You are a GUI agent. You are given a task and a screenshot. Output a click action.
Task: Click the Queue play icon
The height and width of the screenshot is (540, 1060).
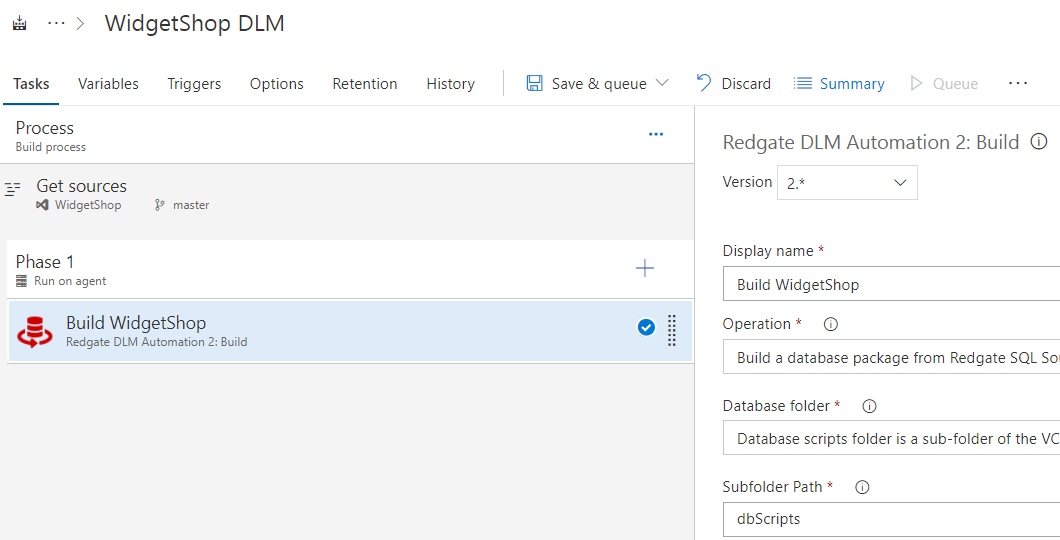916,83
